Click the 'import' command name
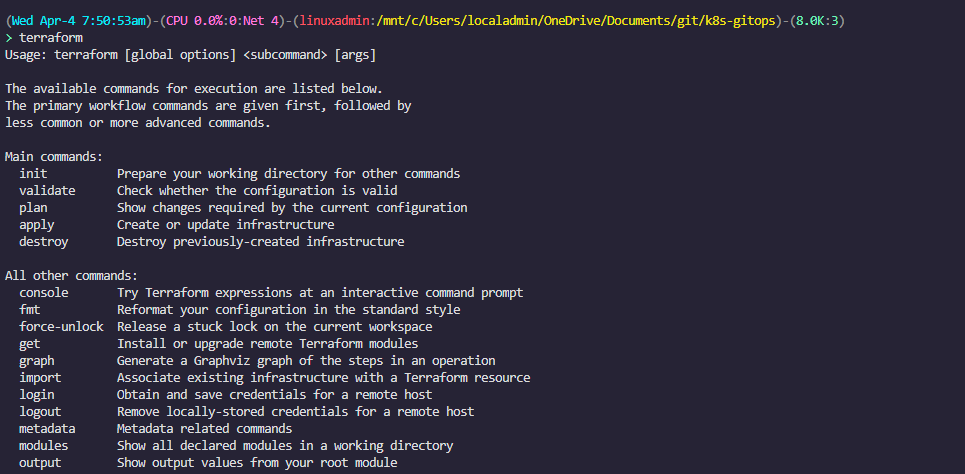Viewport: 965px width, 474px height. (40, 377)
